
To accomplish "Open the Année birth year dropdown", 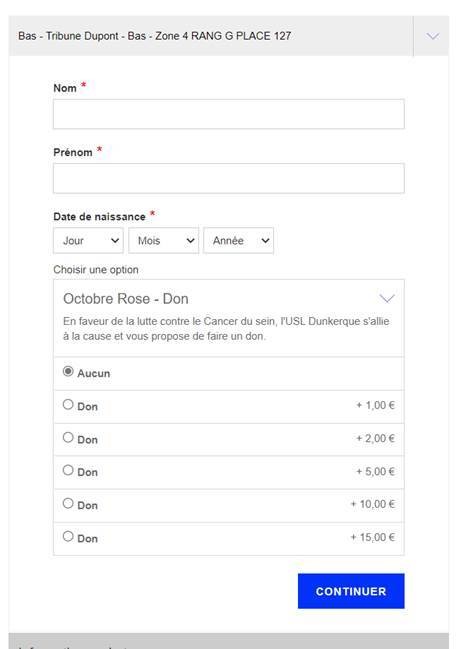I will pos(238,240).
